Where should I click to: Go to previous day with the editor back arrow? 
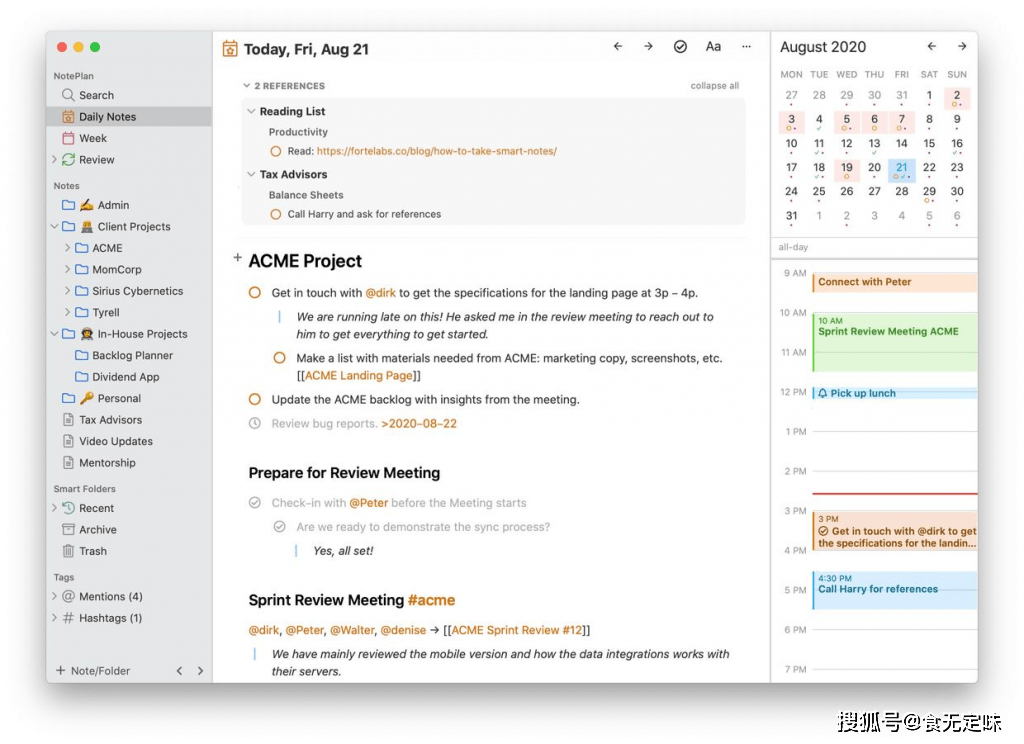pyautogui.click(x=618, y=46)
